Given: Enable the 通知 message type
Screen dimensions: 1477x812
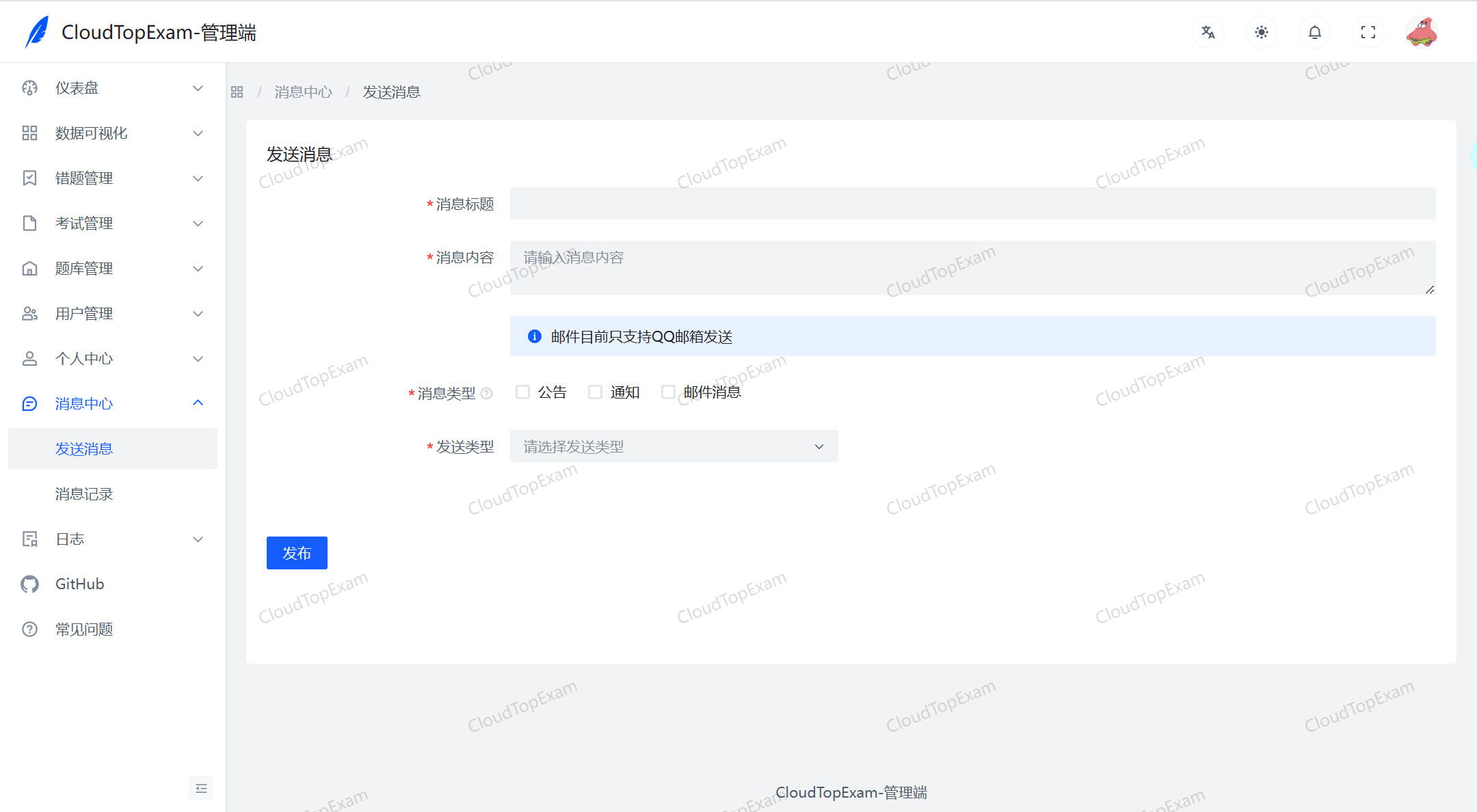Looking at the screenshot, I should coord(596,392).
